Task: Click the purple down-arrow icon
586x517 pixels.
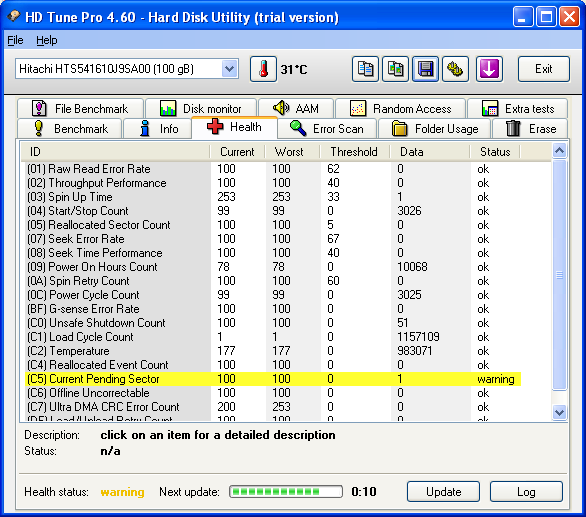Action: click(489, 69)
